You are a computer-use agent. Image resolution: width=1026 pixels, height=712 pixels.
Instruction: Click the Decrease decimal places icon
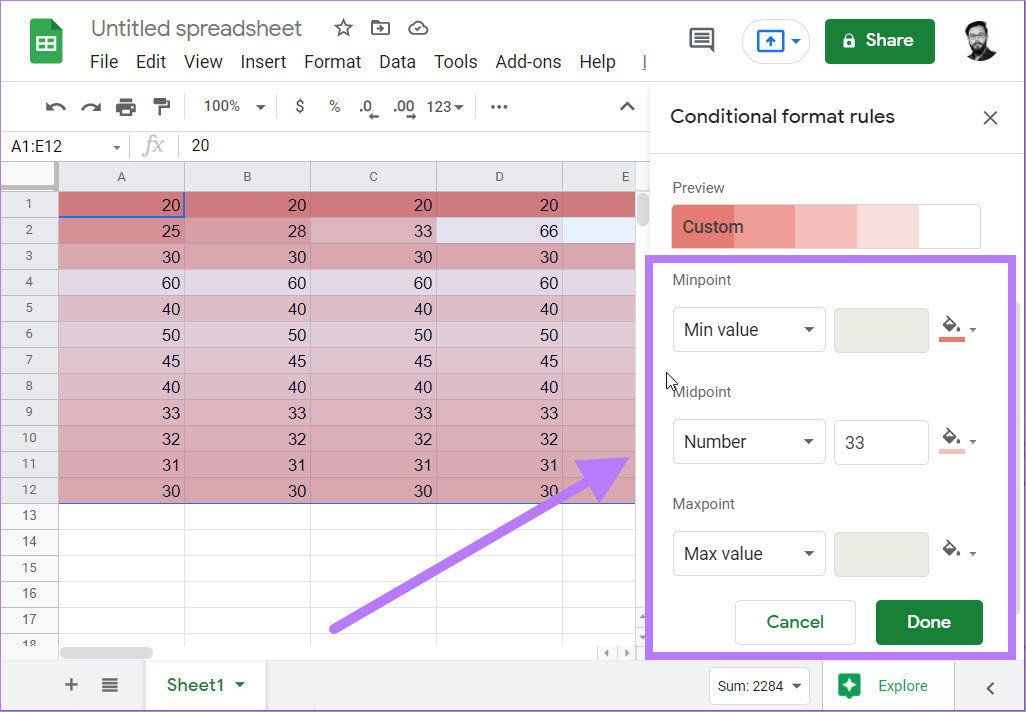click(368, 107)
